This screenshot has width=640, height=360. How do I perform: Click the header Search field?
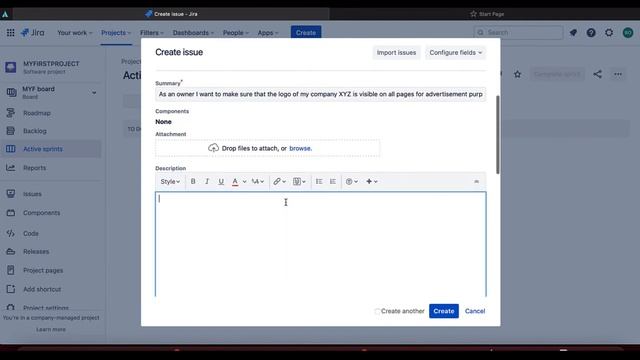(518, 33)
